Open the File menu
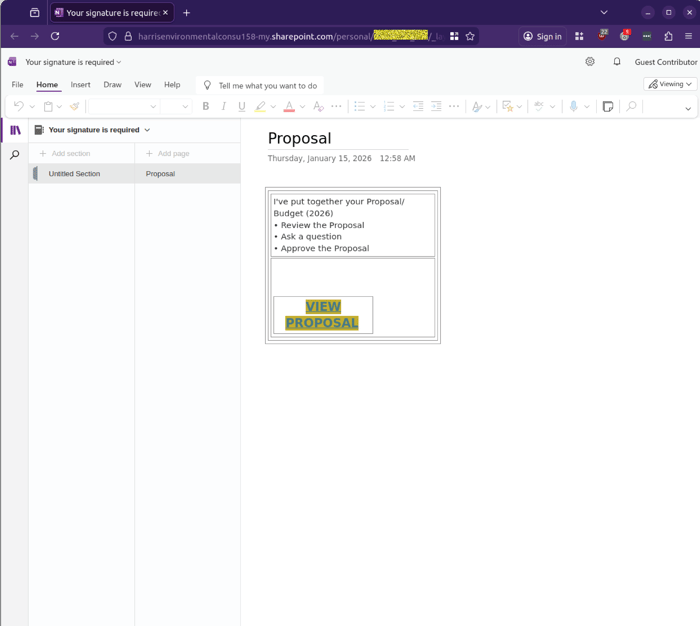Viewport: 700px width, 626px height. 17,84
